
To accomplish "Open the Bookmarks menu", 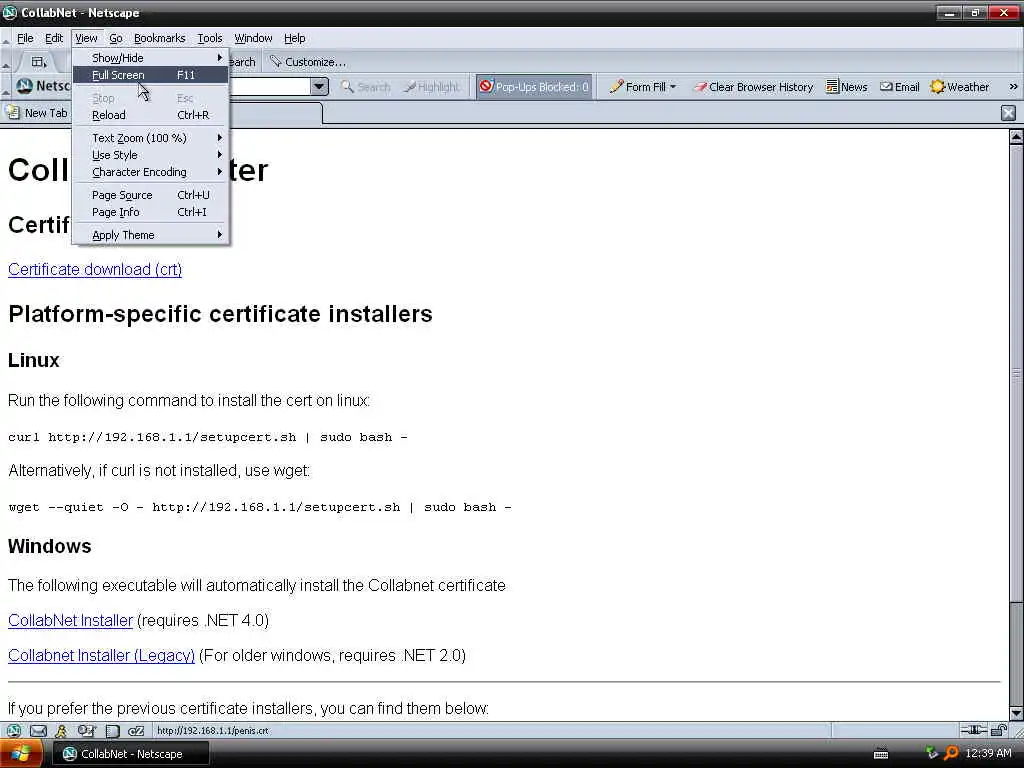I will (x=159, y=39).
